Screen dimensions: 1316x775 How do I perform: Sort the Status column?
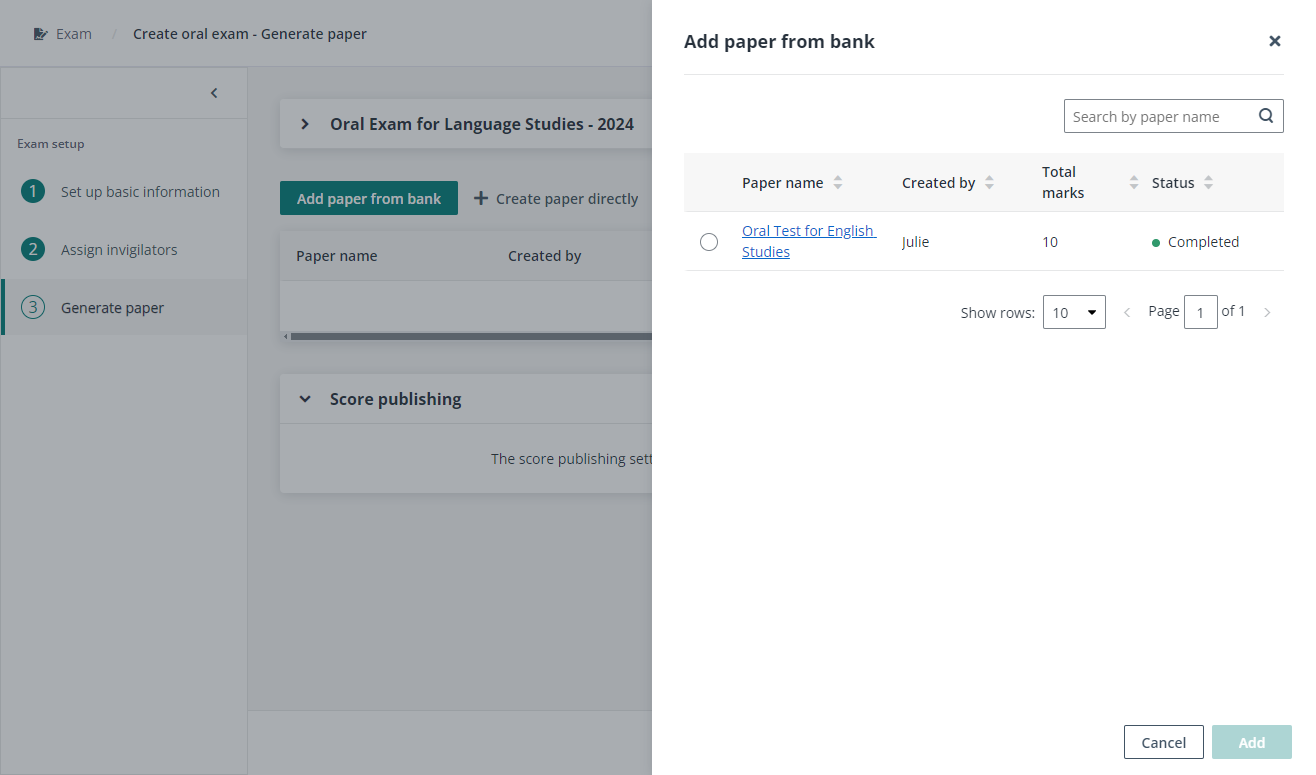(x=1208, y=182)
